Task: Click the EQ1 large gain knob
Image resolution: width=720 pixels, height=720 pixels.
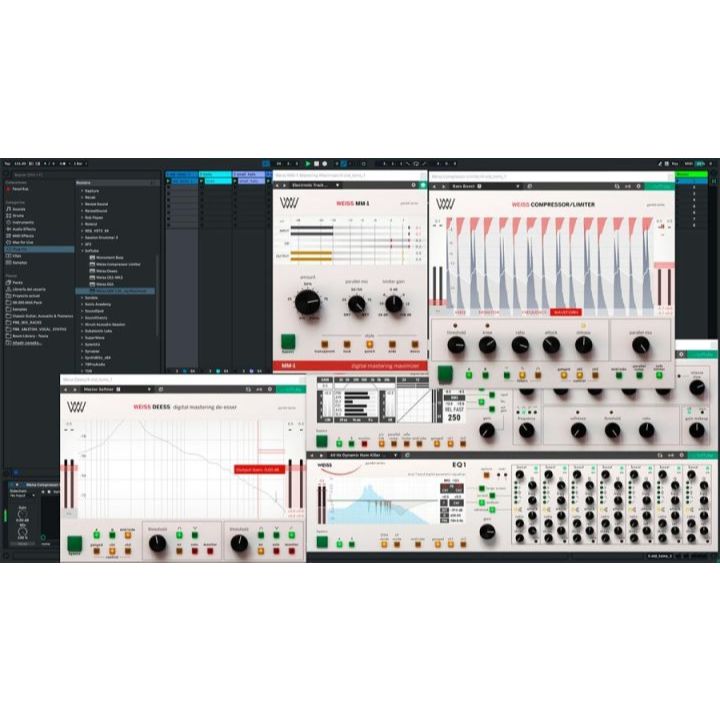Action: [x=487, y=532]
